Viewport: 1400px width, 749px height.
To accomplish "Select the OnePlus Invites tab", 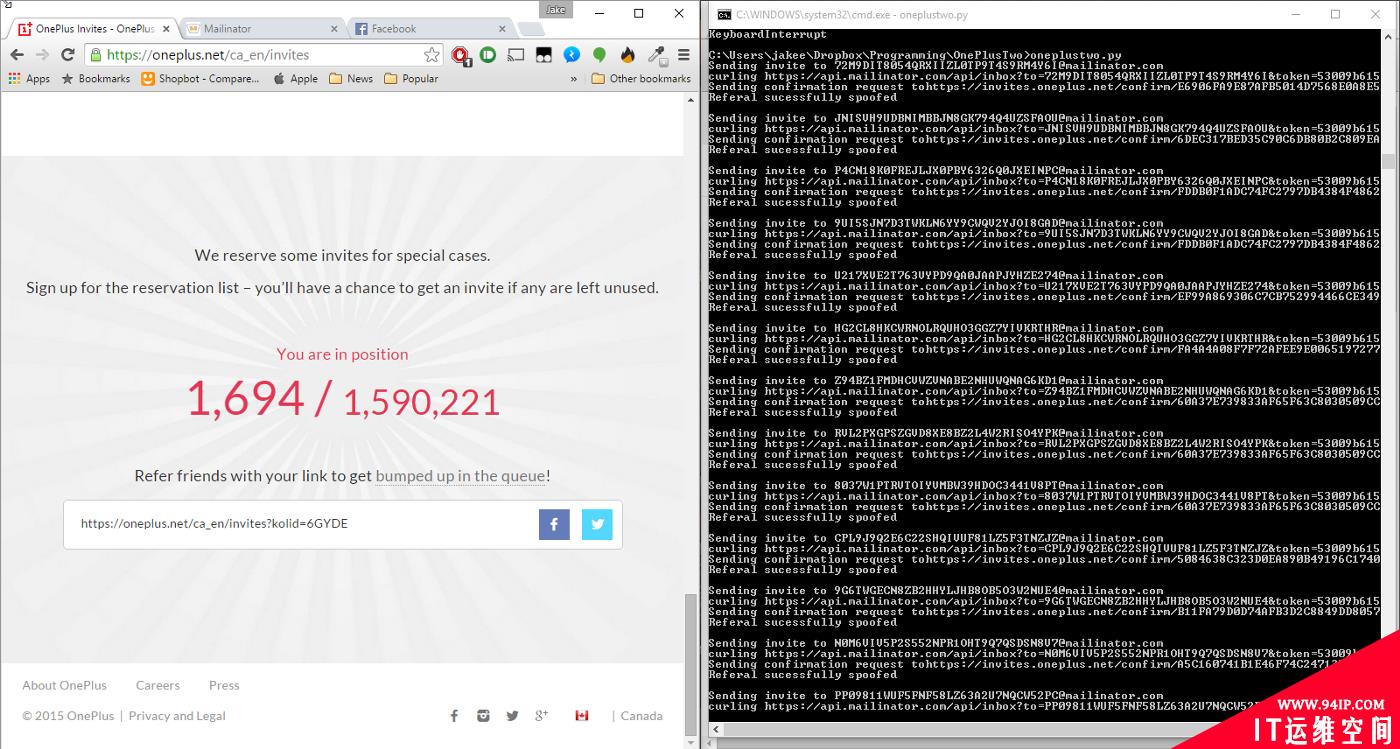I will [x=94, y=29].
